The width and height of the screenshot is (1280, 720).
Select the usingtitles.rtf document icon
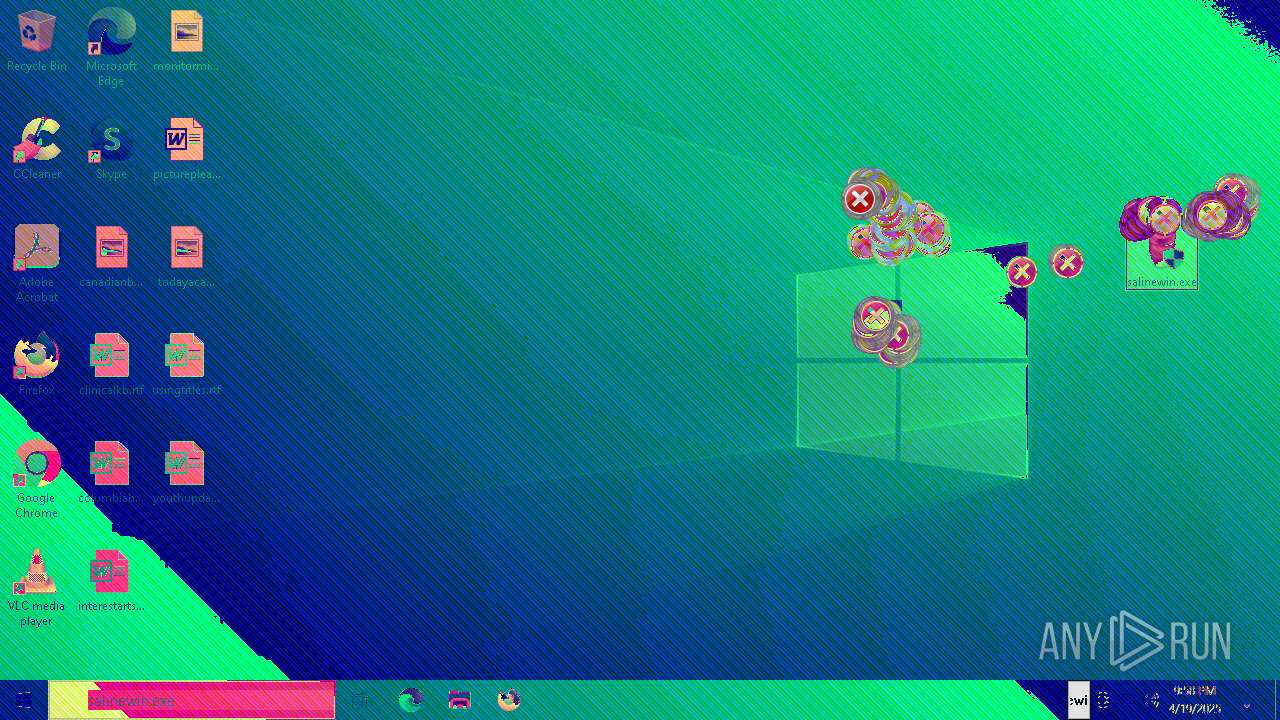point(186,365)
